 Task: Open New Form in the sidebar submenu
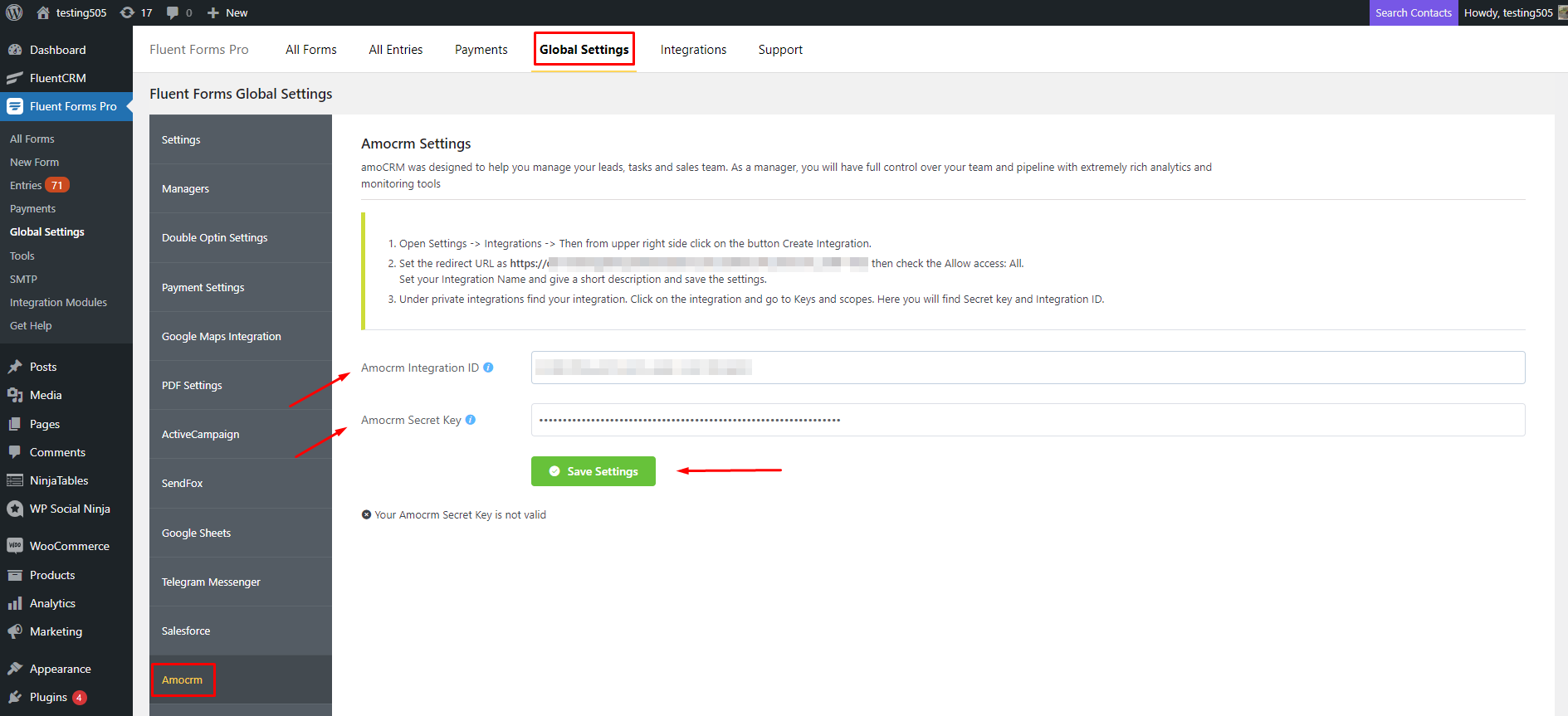pos(34,162)
